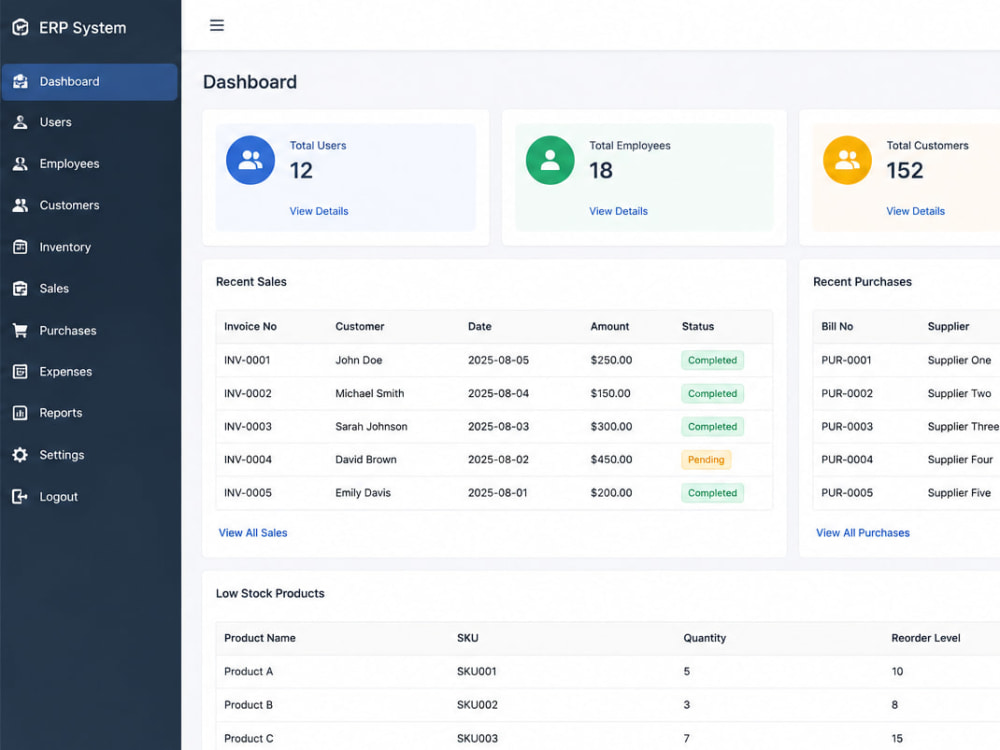Click the Product A row name
Screen dimensions: 1000x750
248,672
